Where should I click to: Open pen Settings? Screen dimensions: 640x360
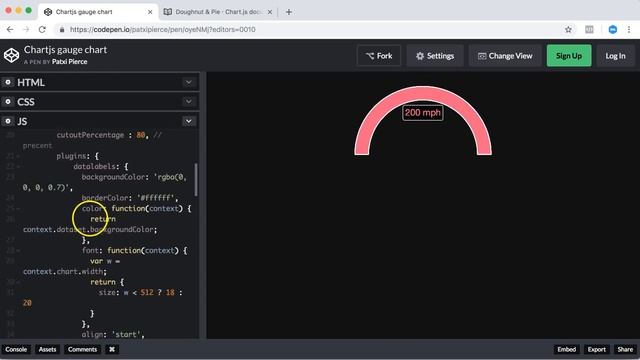tap(435, 56)
